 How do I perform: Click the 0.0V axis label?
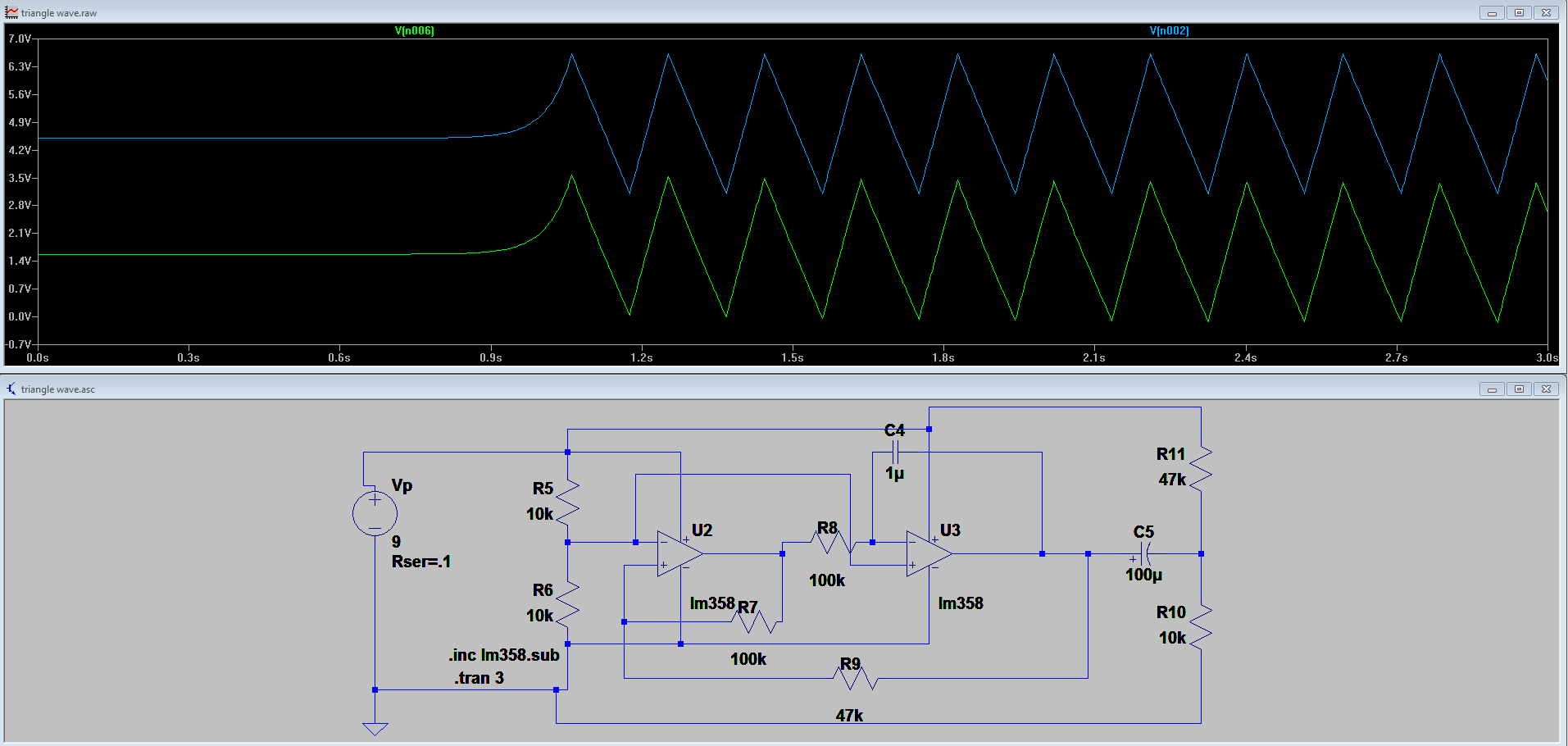19,316
